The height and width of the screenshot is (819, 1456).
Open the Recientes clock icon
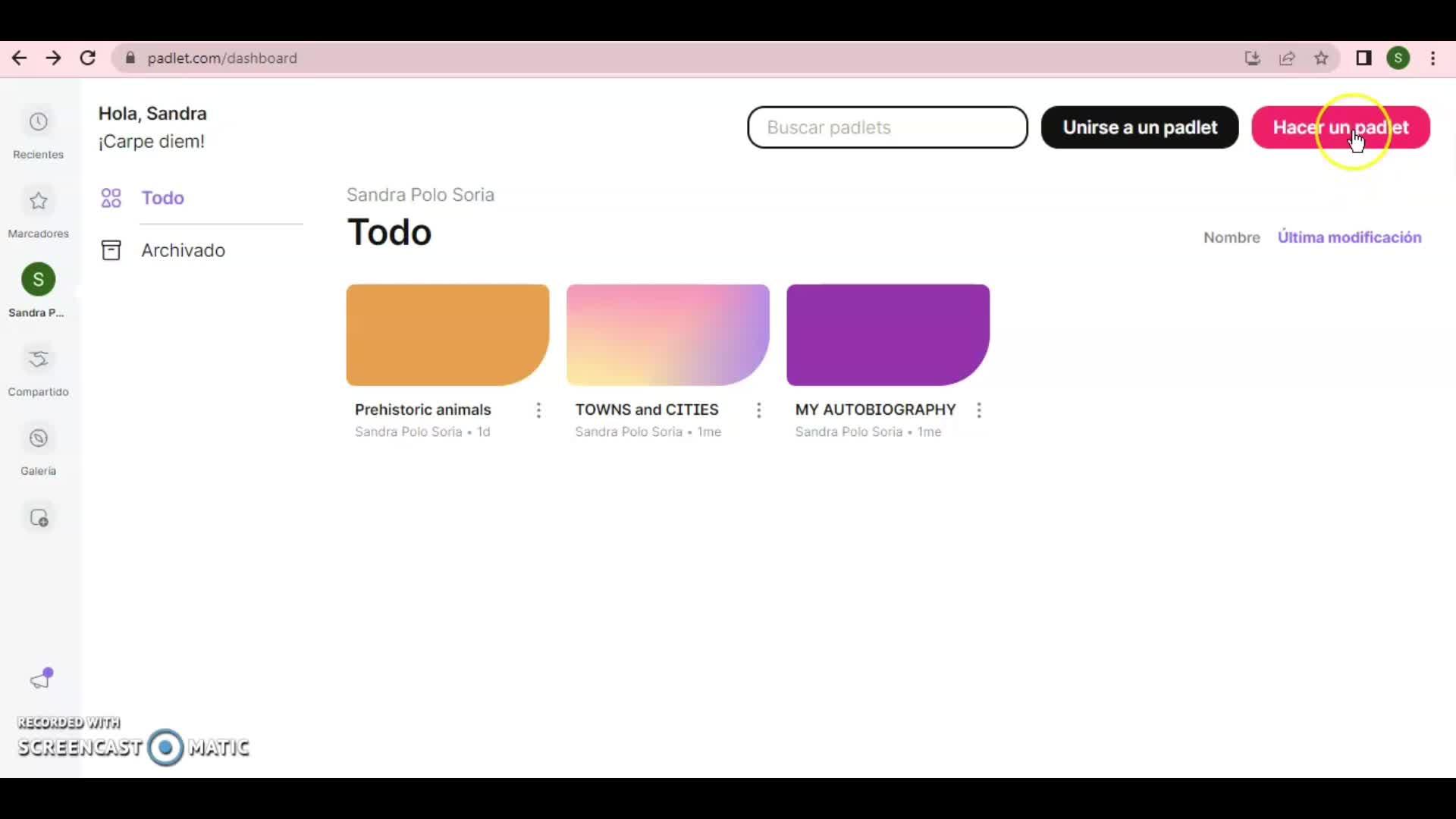coord(39,122)
